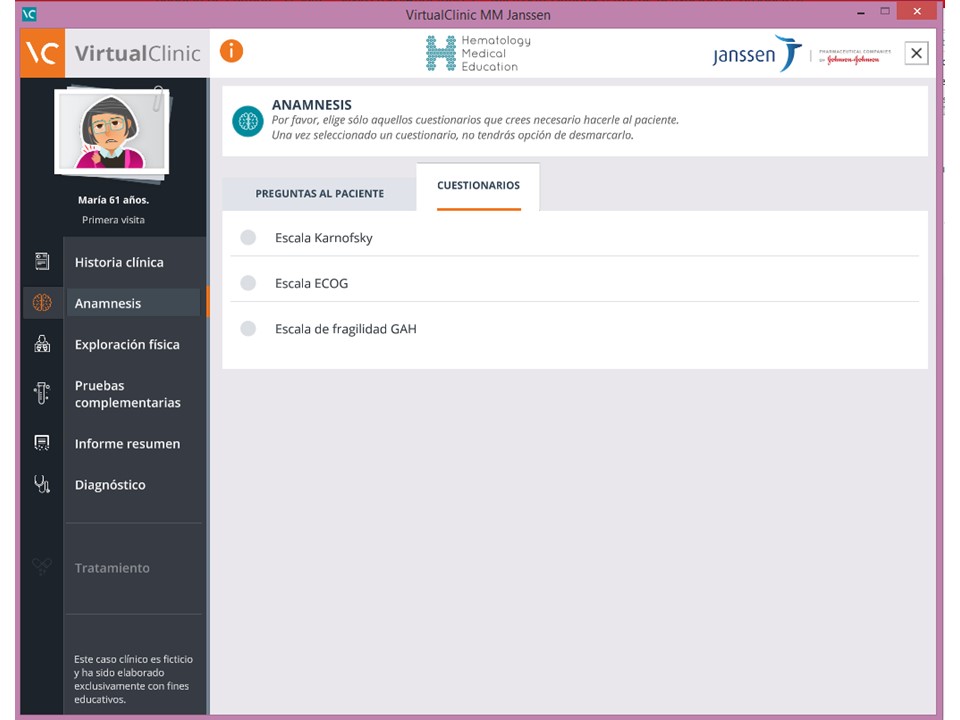
Task: Open Historia clínica section
Action: (119, 262)
